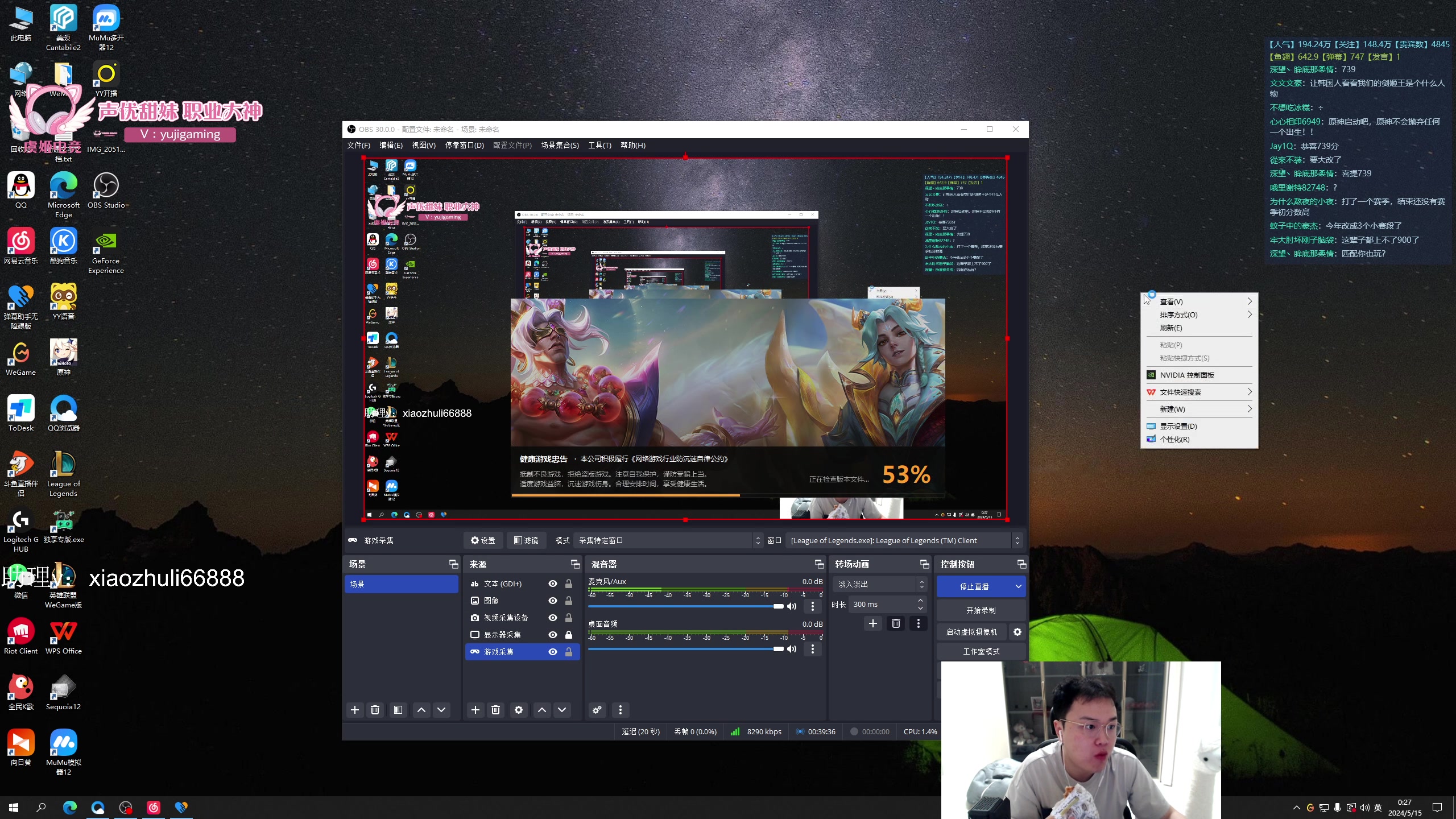This screenshot has width=1456, height=819.
Task: Move scene up arrow in Scenes panel
Action: [421, 710]
